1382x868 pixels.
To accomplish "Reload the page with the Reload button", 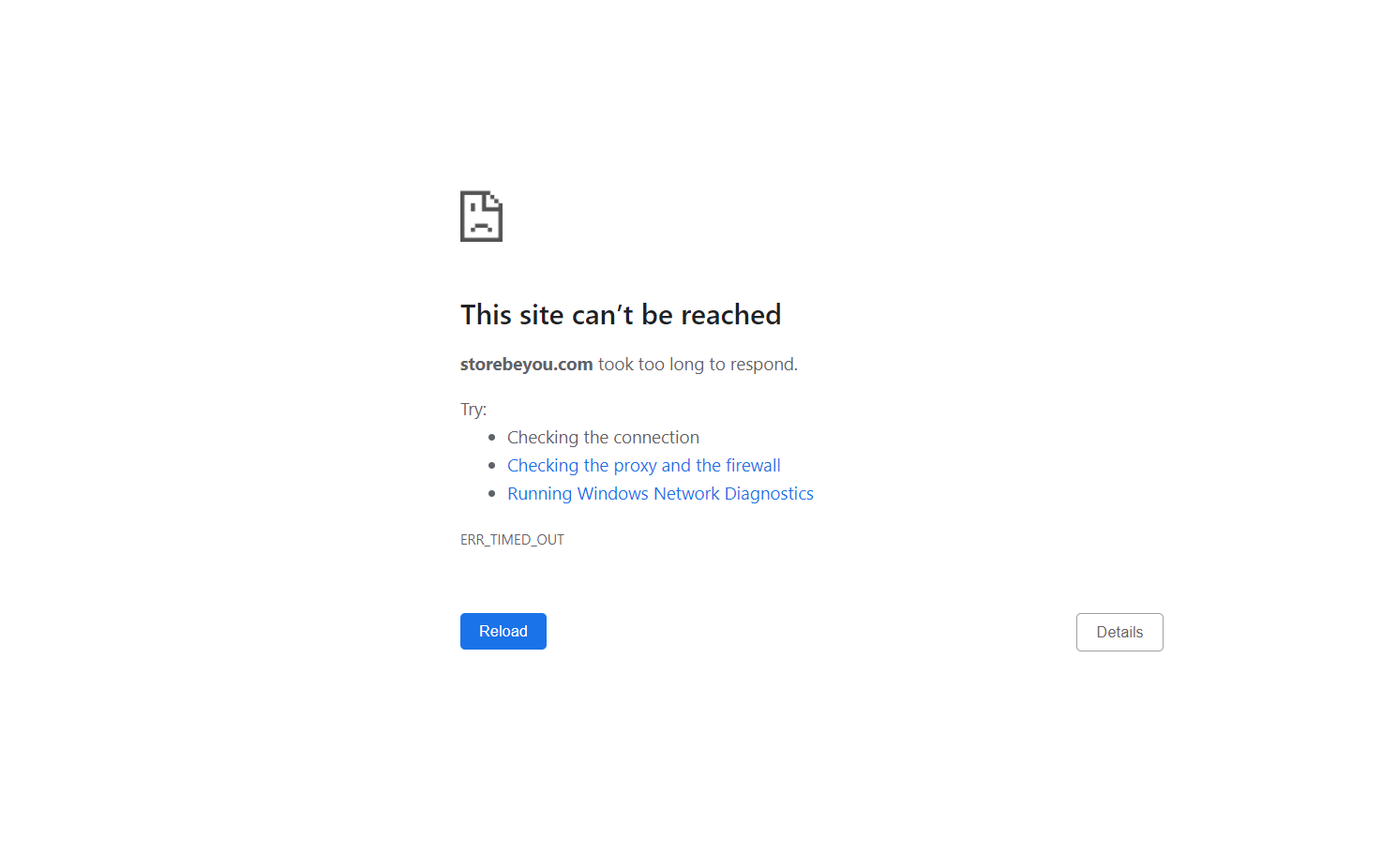I will [x=503, y=631].
